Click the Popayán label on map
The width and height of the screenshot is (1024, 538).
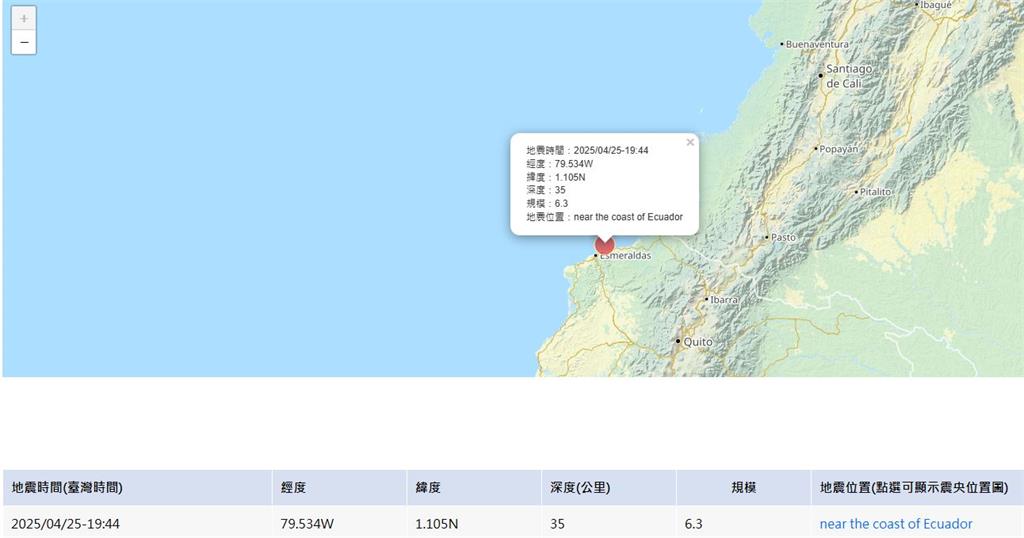(839, 150)
